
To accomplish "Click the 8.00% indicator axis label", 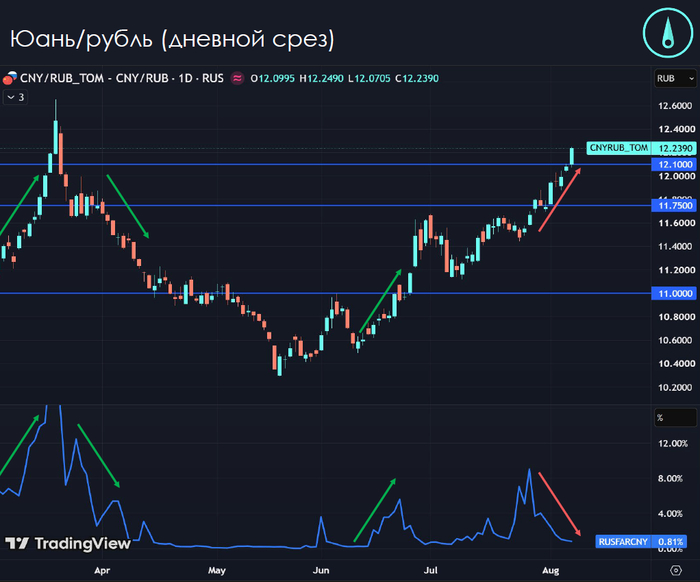I will (670, 478).
